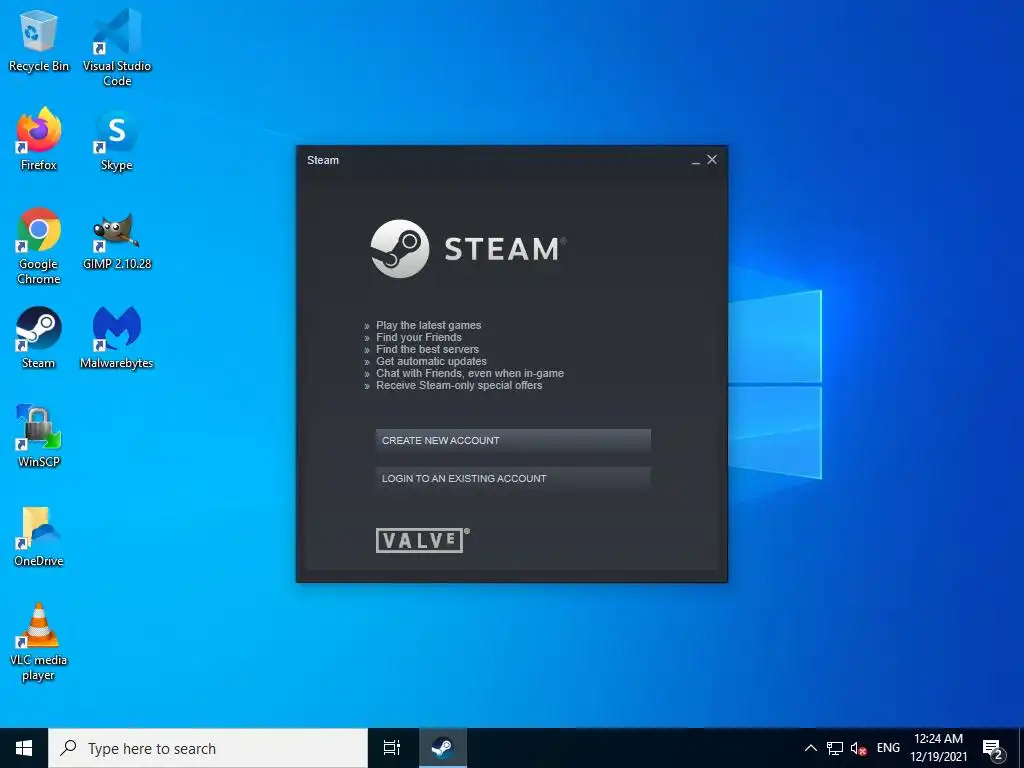Click the Steam logo in the dialog

click(469, 249)
